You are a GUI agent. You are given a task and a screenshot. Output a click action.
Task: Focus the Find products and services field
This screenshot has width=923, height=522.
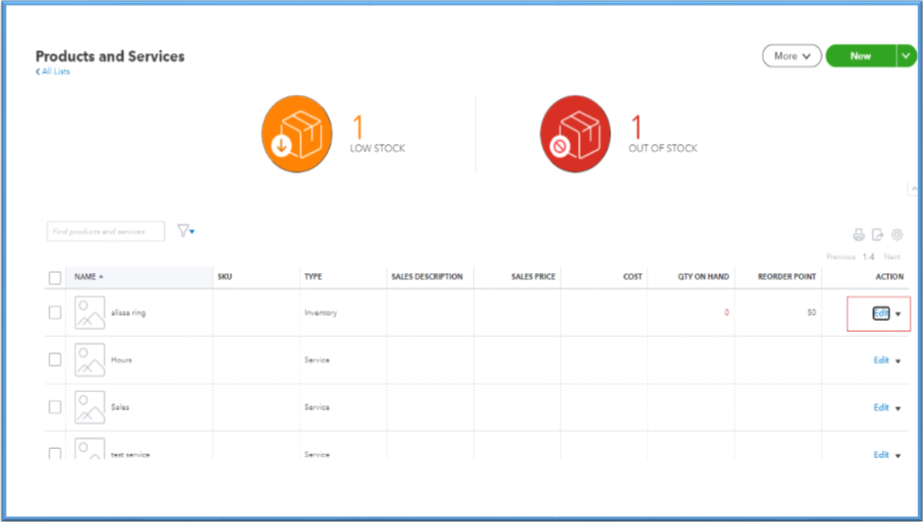(x=105, y=231)
